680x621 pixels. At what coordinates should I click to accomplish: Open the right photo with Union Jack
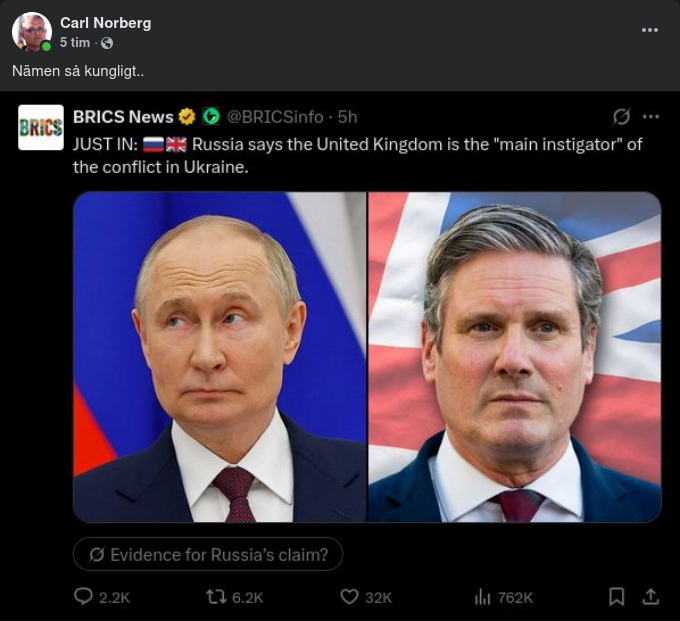[x=514, y=357]
